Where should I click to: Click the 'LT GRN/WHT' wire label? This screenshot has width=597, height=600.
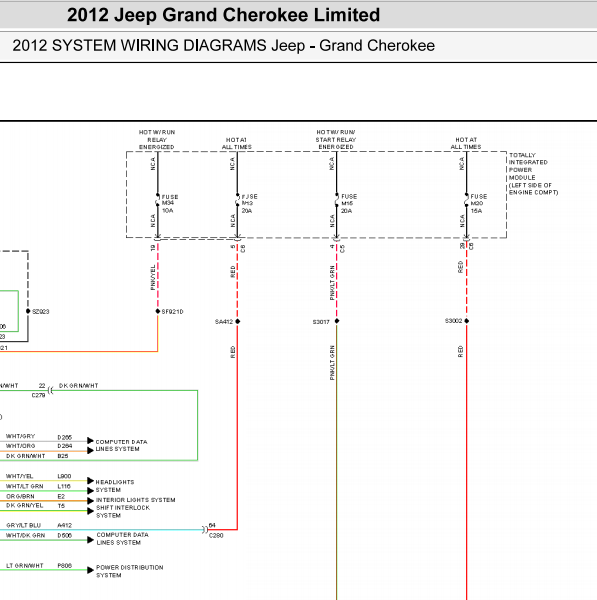[24, 566]
